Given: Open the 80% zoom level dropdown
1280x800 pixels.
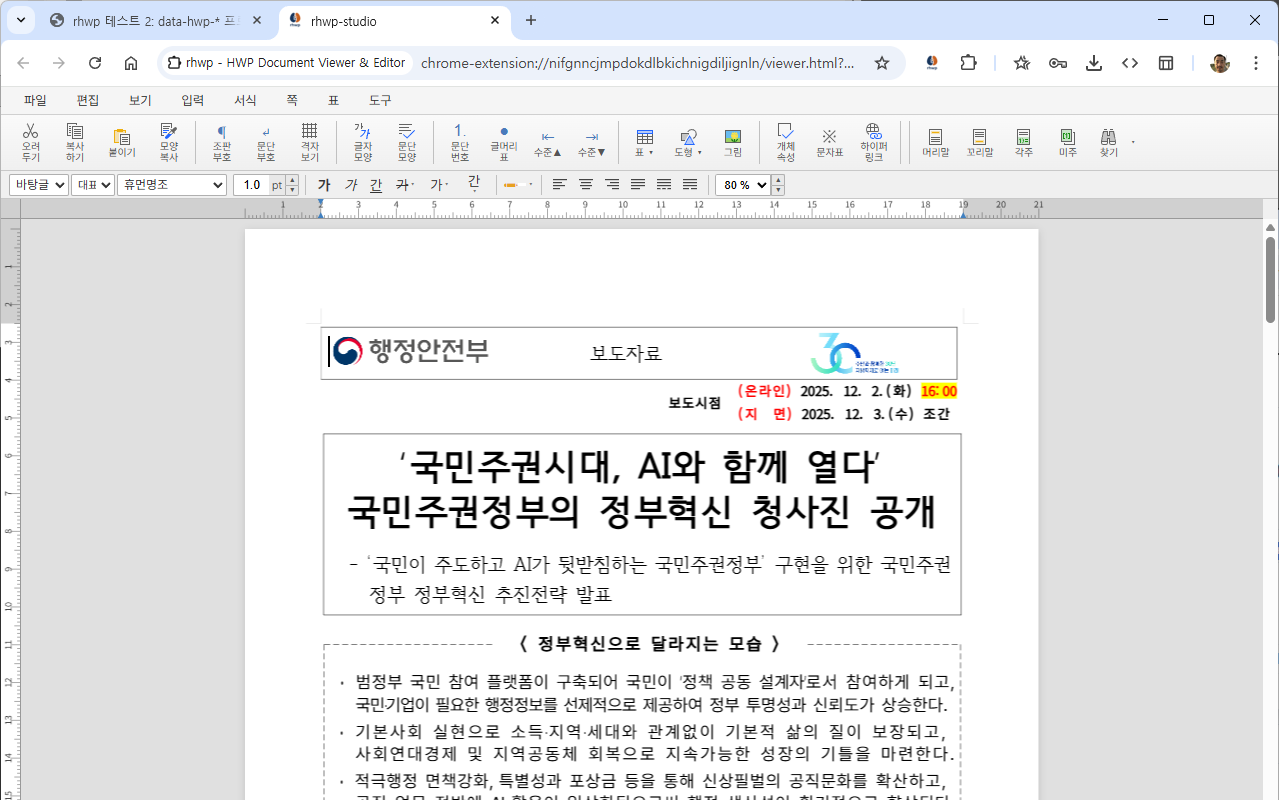Looking at the screenshot, I should 744,184.
